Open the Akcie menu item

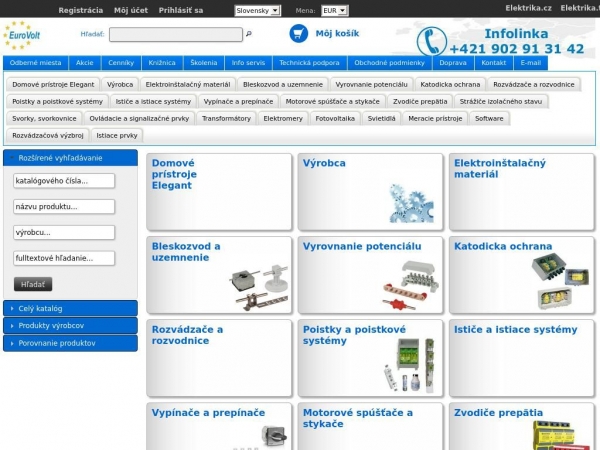pyautogui.click(x=85, y=63)
